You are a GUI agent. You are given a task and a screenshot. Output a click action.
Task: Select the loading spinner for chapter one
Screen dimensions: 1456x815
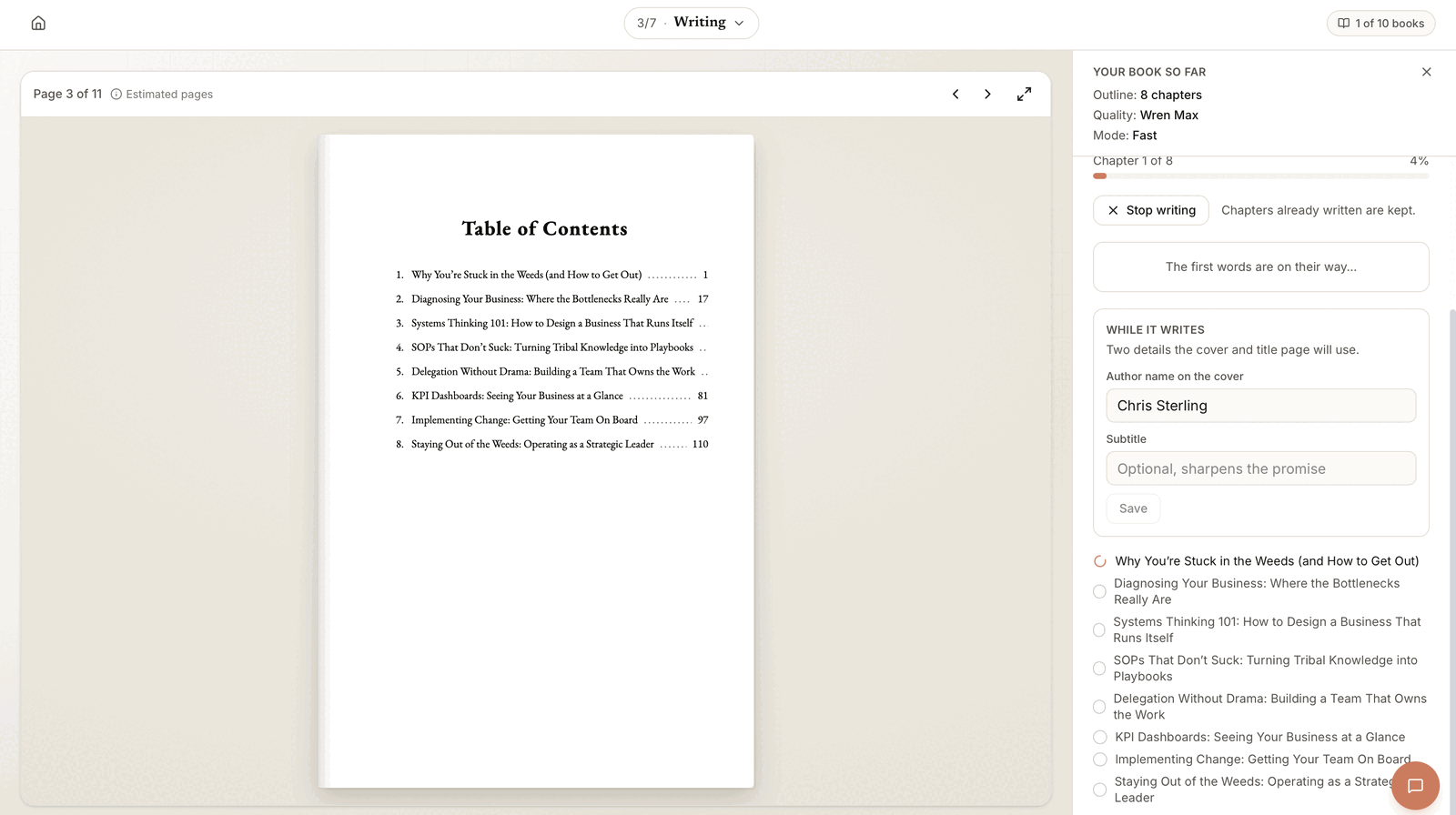(1100, 561)
